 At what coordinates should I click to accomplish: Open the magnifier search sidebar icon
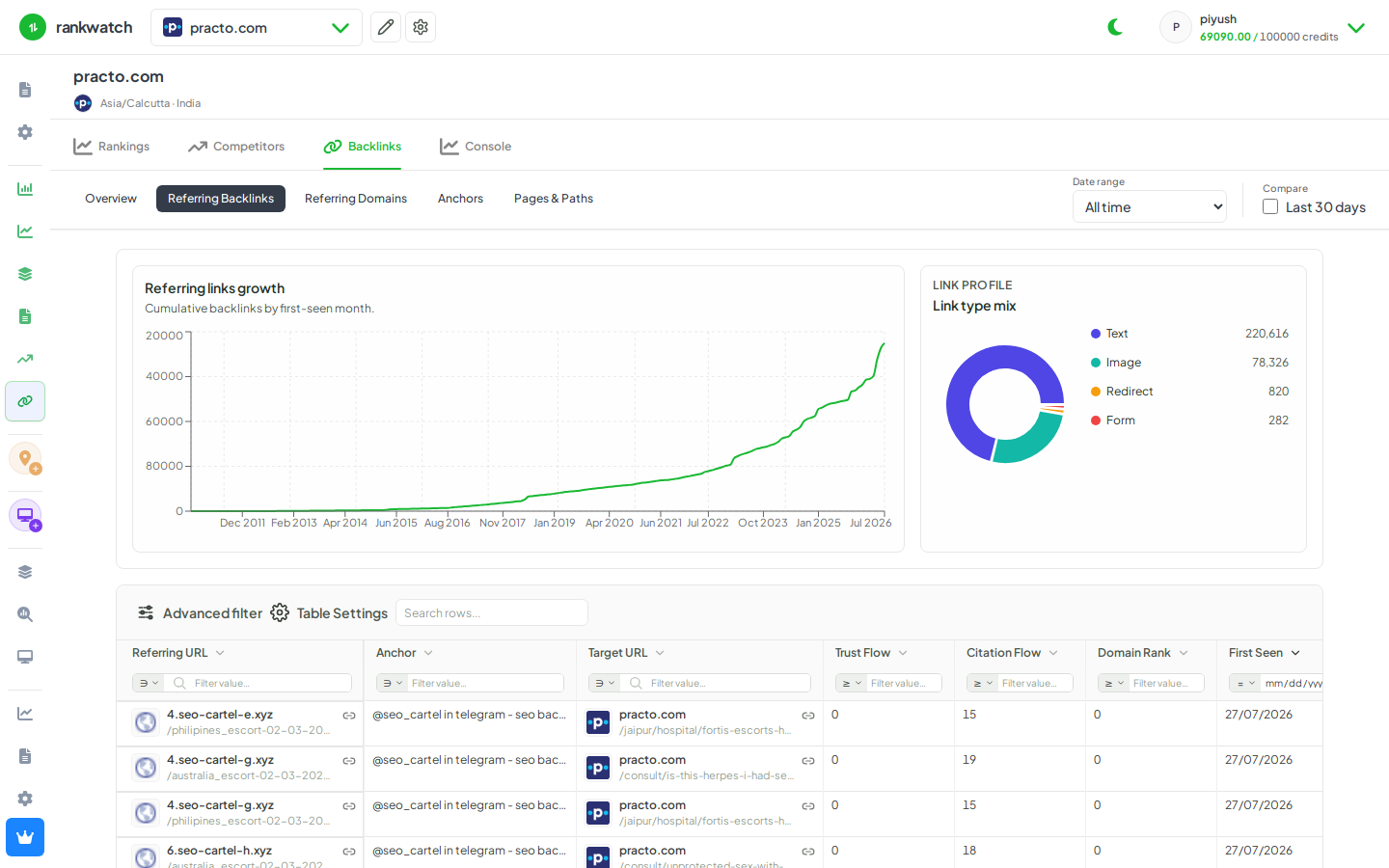(x=25, y=614)
